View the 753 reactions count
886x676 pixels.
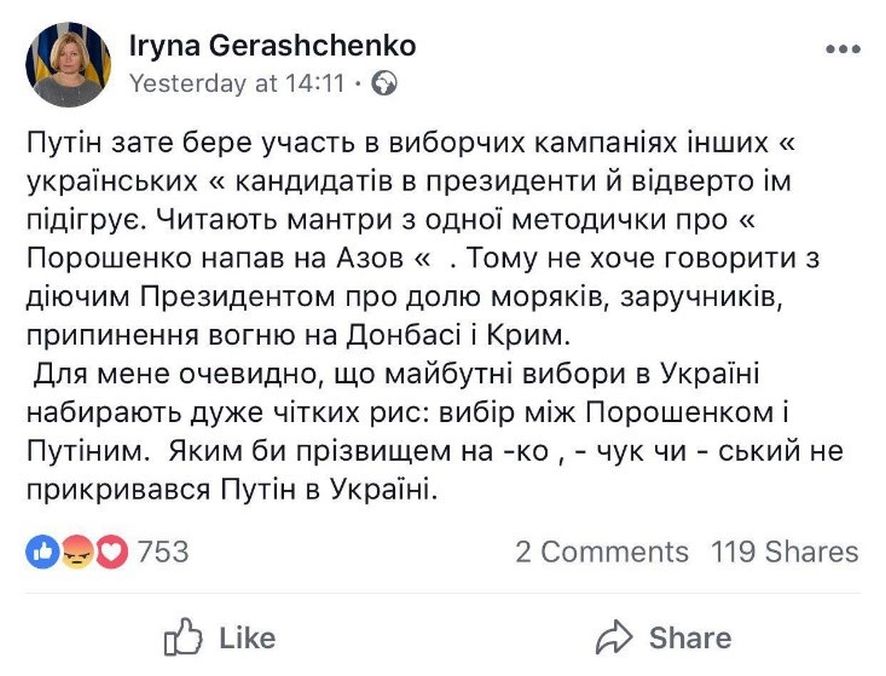pos(163,551)
